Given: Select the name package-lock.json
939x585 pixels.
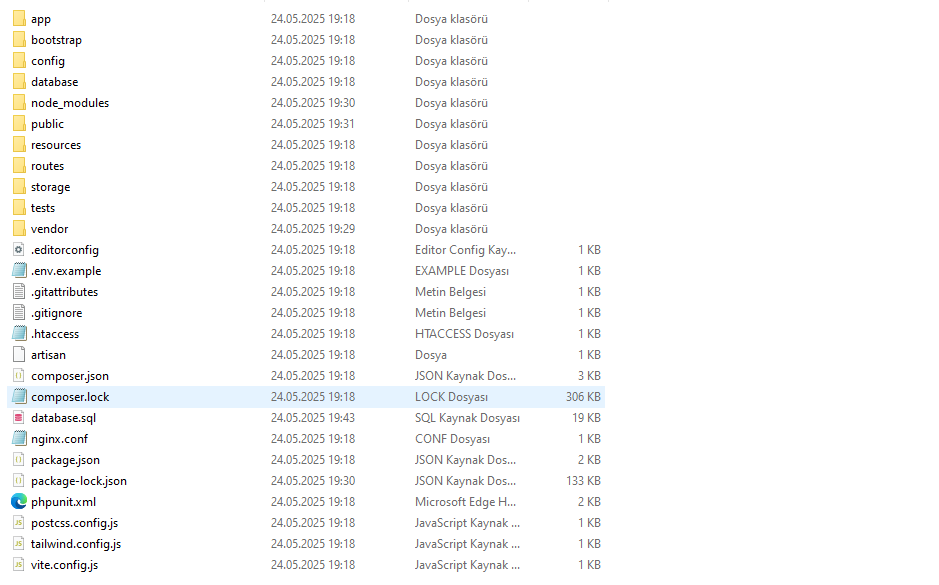Looking at the screenshot, I should tap(79, 481).
